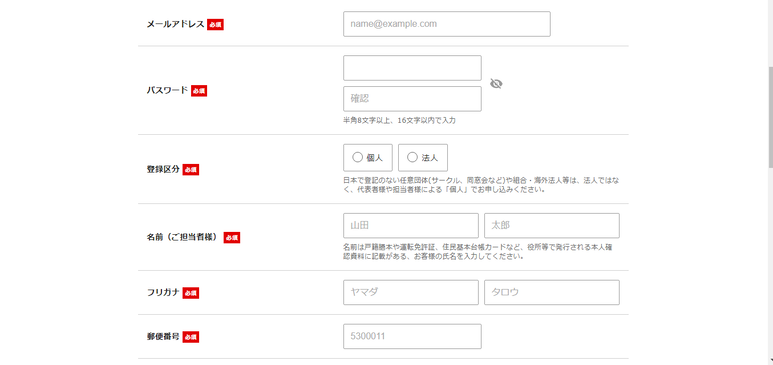Click the 名前は戸籍謄本 note text
Image resolution: width=773 pixels, height=365 pixels.
pyautogui.click(x=478, y=252)
